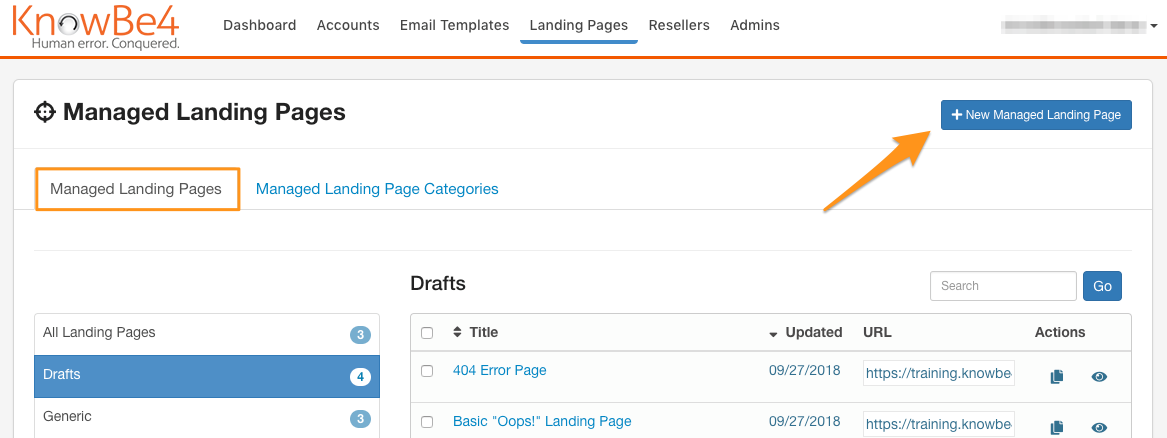Screen dimensions: 1167x438
Task: Click New Managed Landing Page button
Action: pyautogui.click(x=1036, y=115)
